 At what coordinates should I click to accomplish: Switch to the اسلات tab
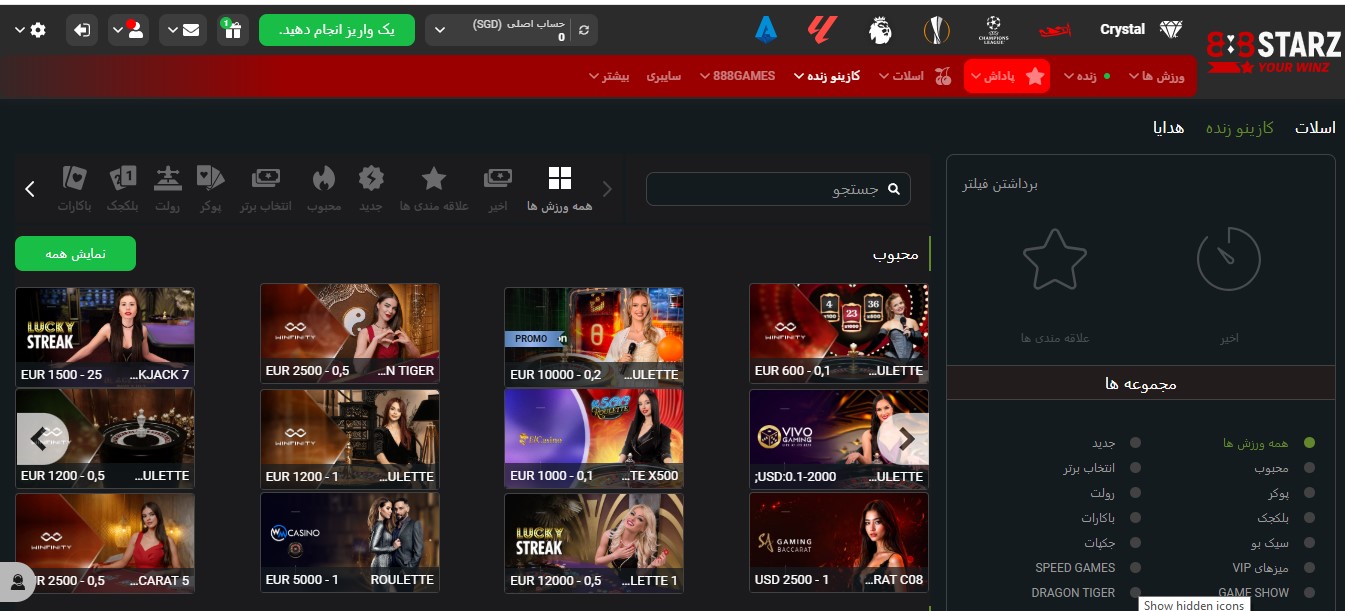pos(1315,128)
